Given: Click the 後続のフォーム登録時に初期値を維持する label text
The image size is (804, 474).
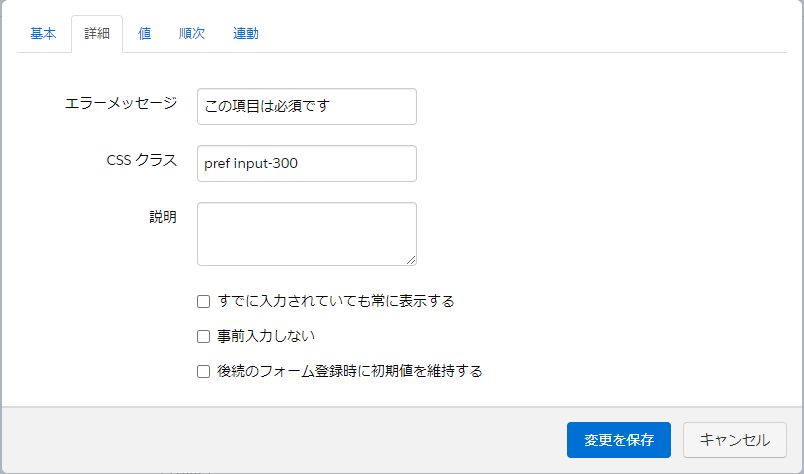Looking at the screenshot, I should 350,371.
